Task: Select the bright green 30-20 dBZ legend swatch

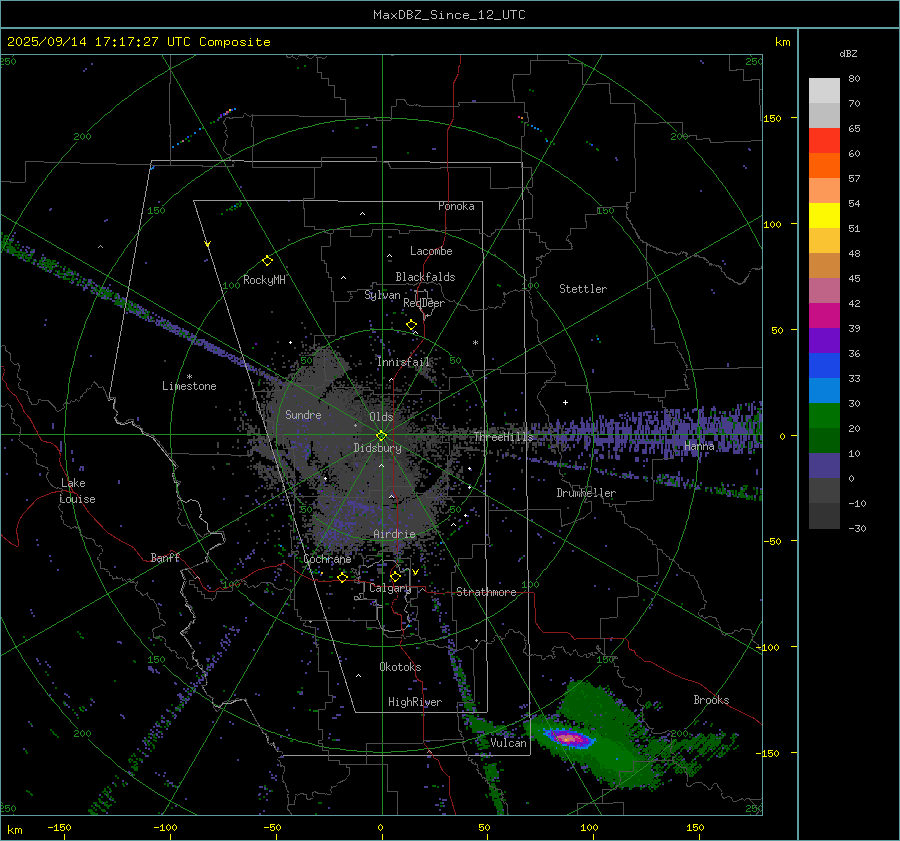Action: click(x=824, y=416)
